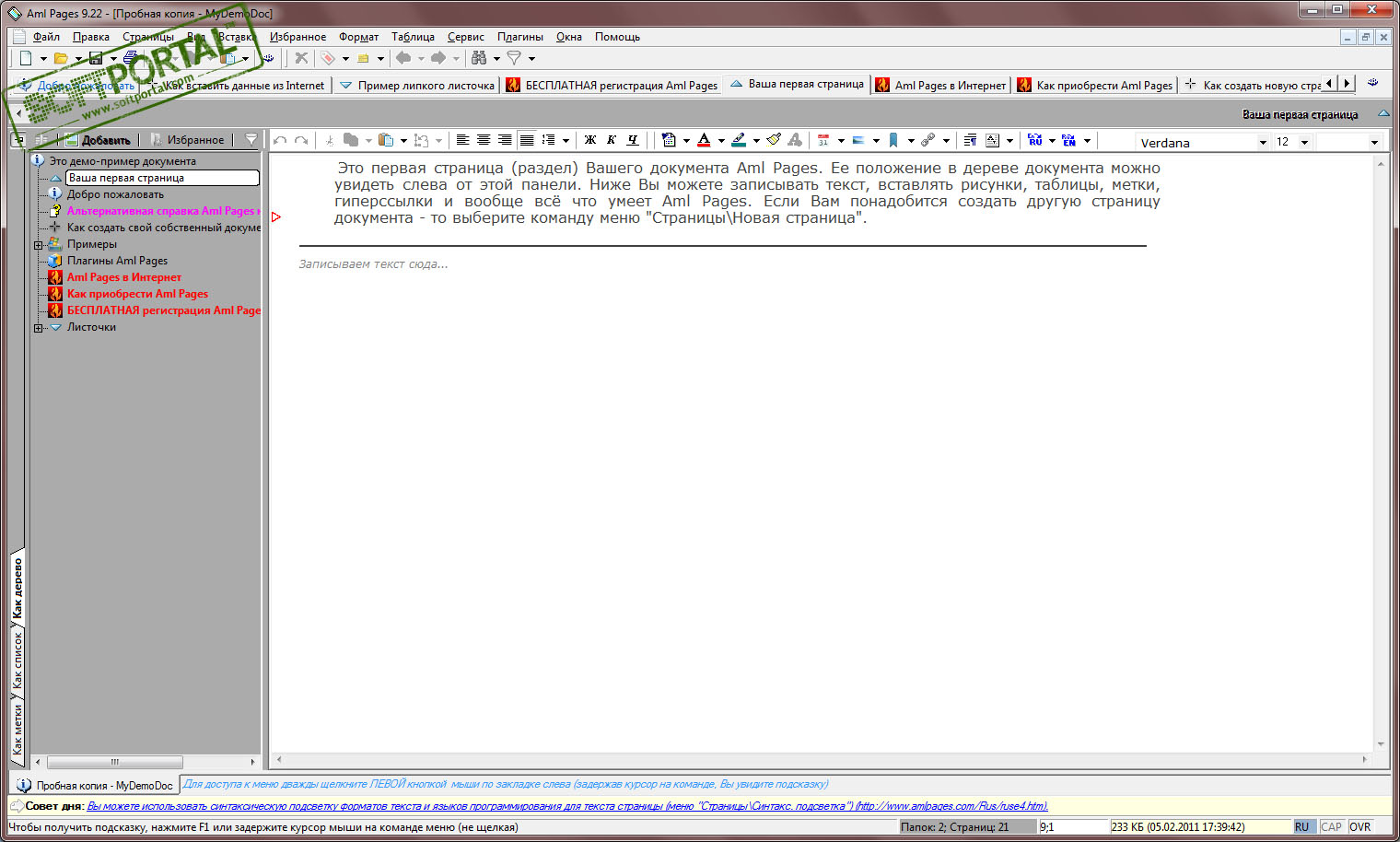Viewport: 1400px width, 842px height.
Task: Click the insert picture icon in editor toolbar
Action: coord(858,141)
